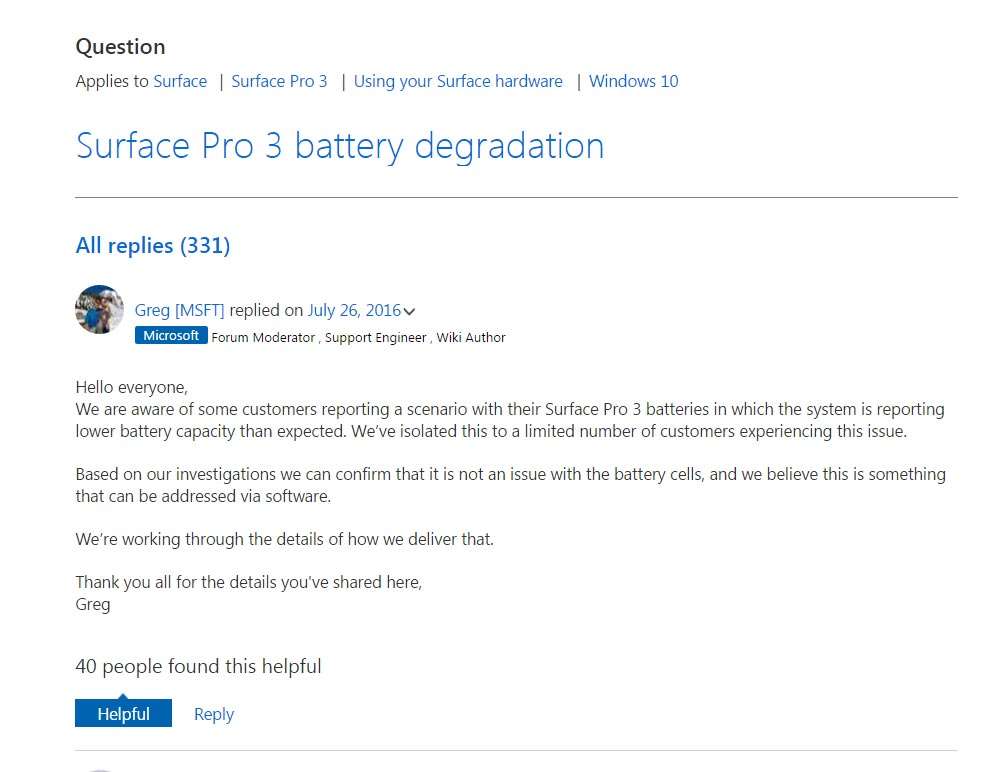
Task: Open the Windows 10 category link
Action: [633, 81]
